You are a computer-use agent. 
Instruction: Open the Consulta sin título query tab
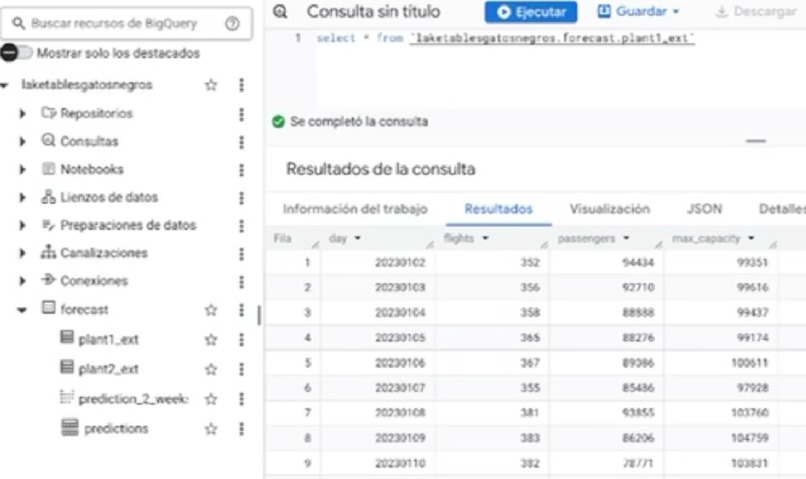(x=373, y=11)
